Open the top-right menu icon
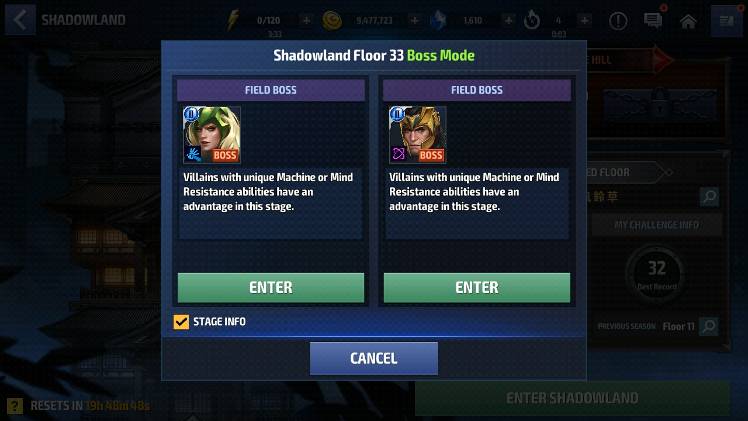 pos(726,21)
